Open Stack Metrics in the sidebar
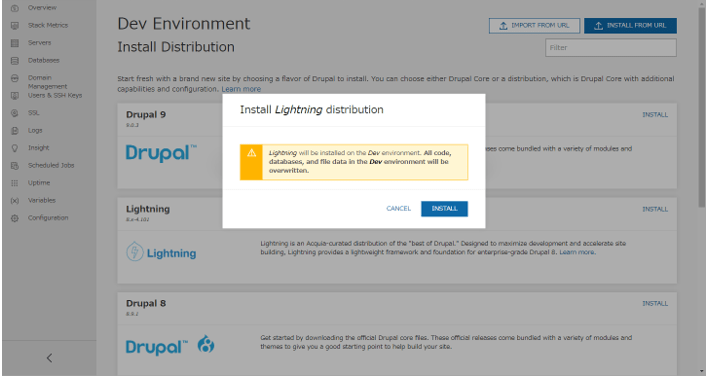Screen dimensions: 706x376 (x=48, y=25)
